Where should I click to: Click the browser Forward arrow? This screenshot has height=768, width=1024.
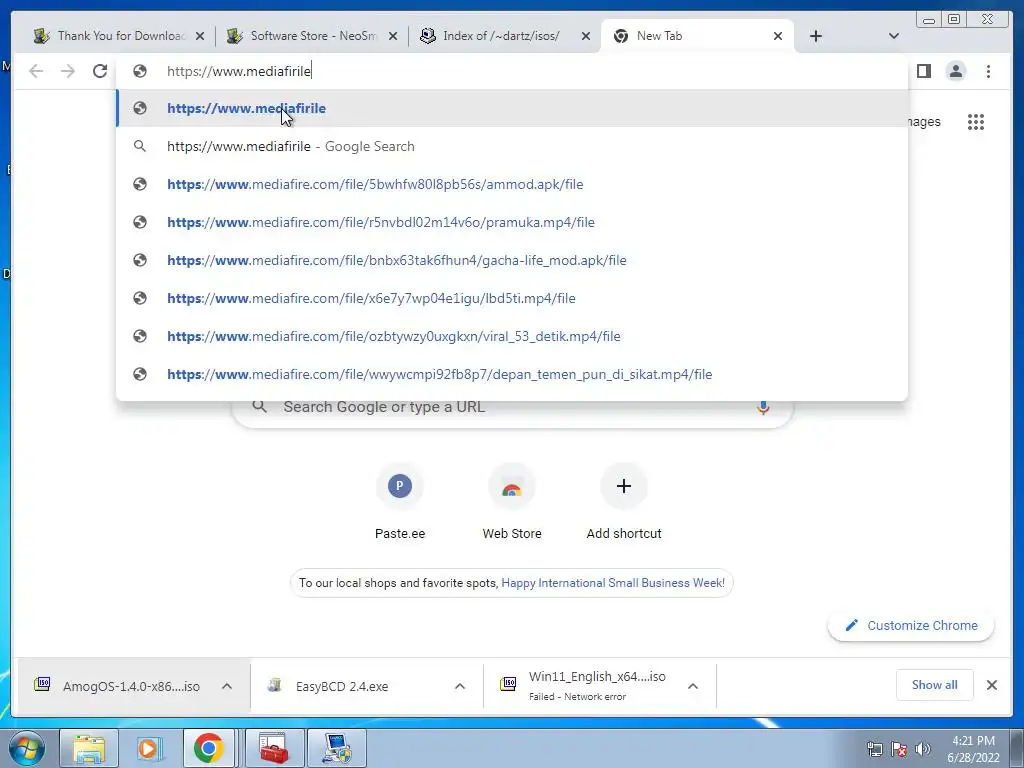coord(68,71)
